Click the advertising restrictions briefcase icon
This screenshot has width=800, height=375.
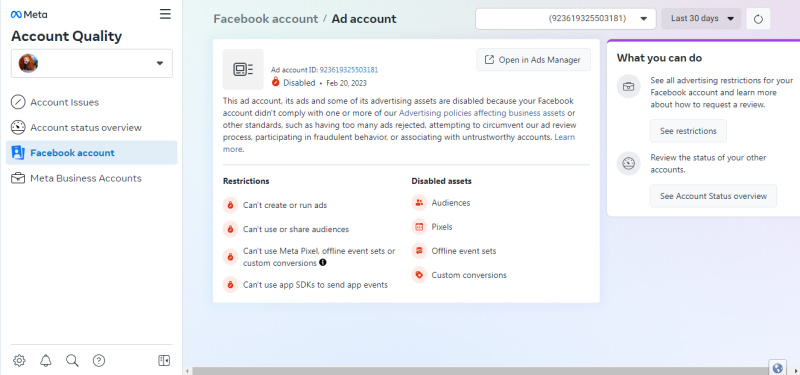[629, 86]
